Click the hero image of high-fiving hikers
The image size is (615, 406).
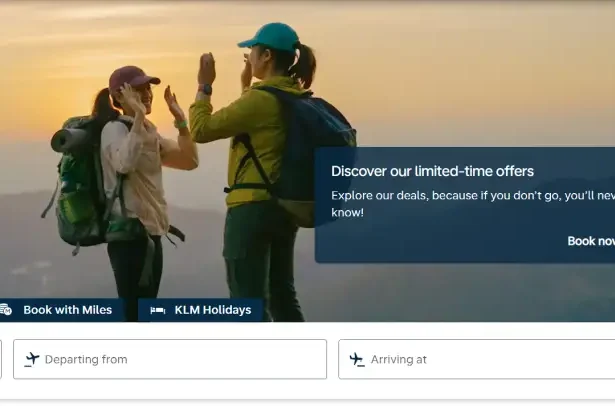400,80
